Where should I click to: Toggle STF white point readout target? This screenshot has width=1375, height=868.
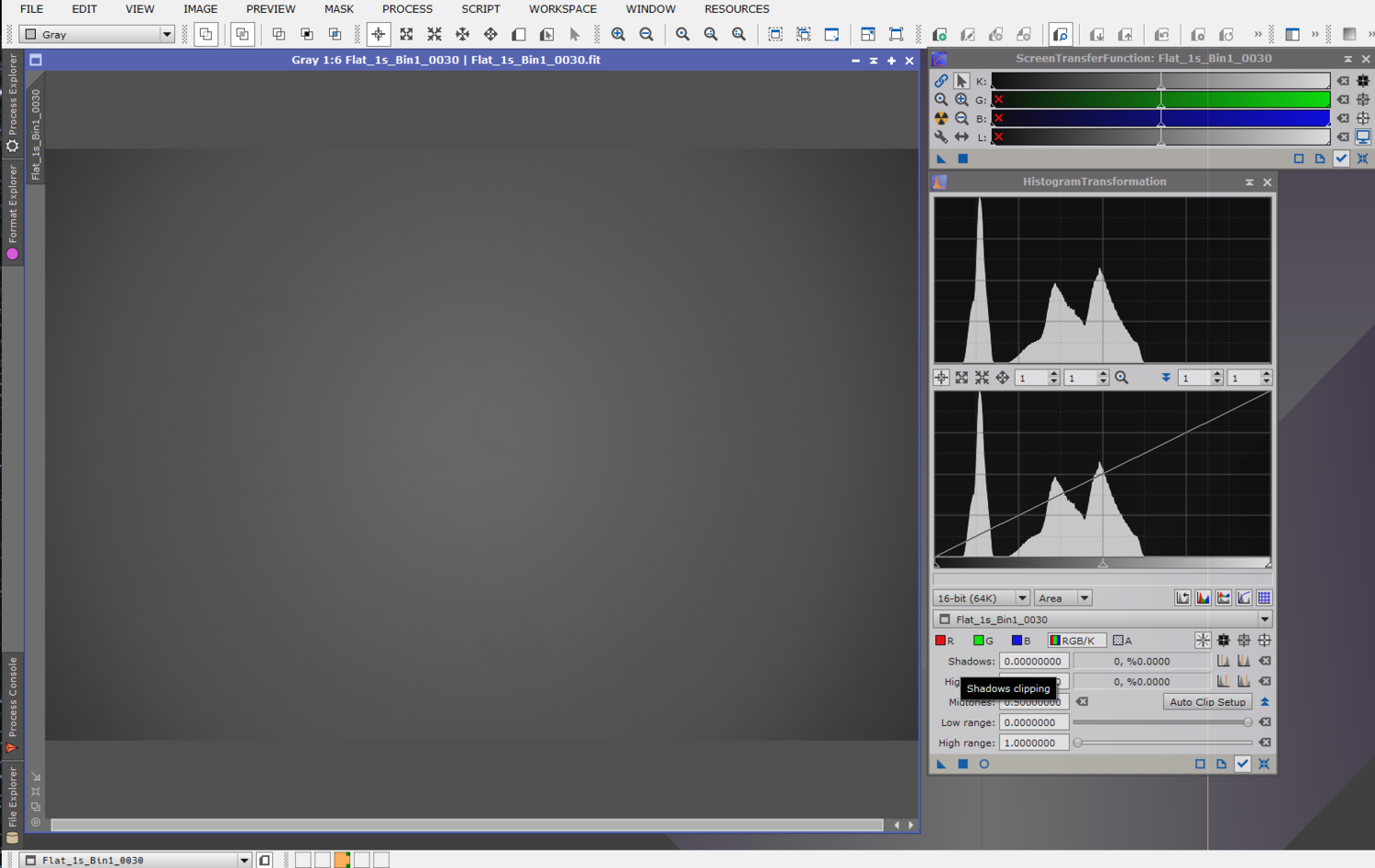tap(1363, 118)
